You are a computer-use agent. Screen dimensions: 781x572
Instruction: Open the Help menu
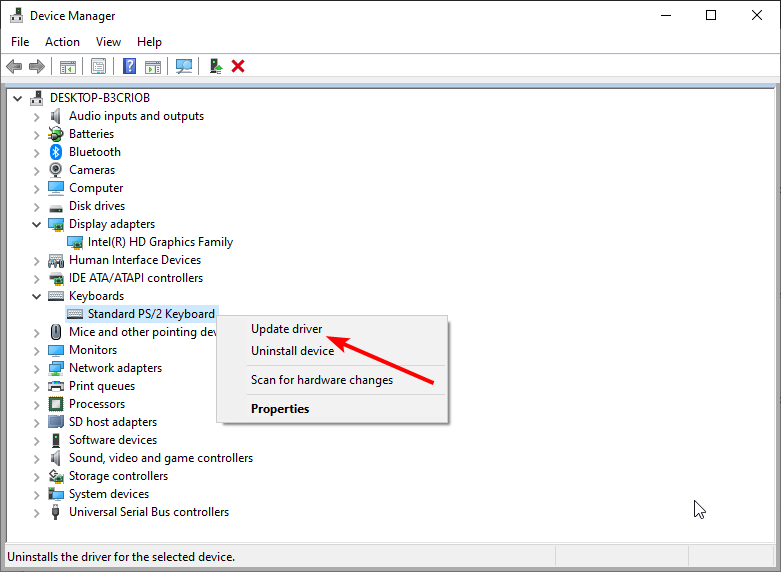(x=149, y=42)
